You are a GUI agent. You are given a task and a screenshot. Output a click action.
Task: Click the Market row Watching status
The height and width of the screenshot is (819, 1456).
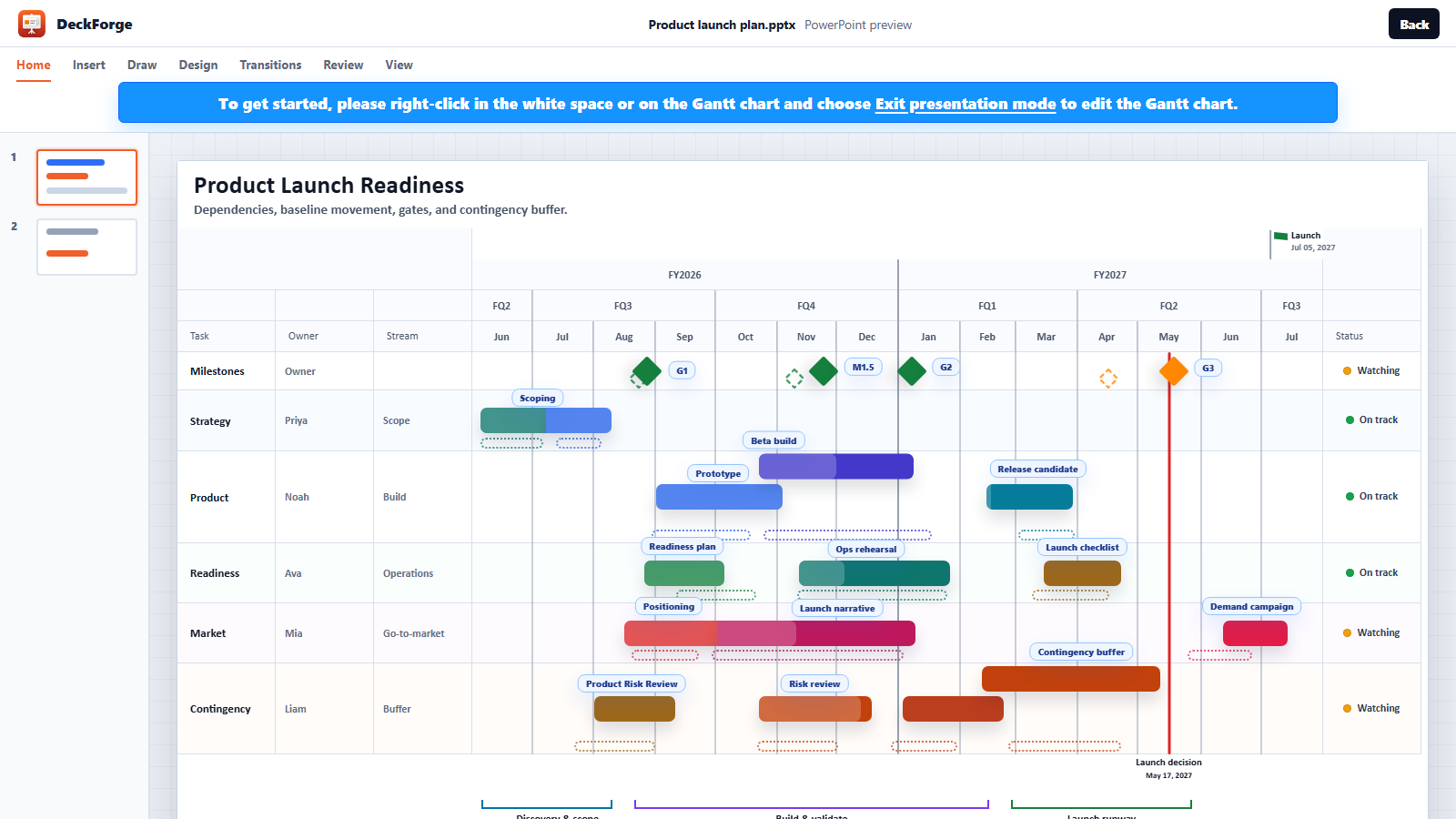(x=1371, y=632)
